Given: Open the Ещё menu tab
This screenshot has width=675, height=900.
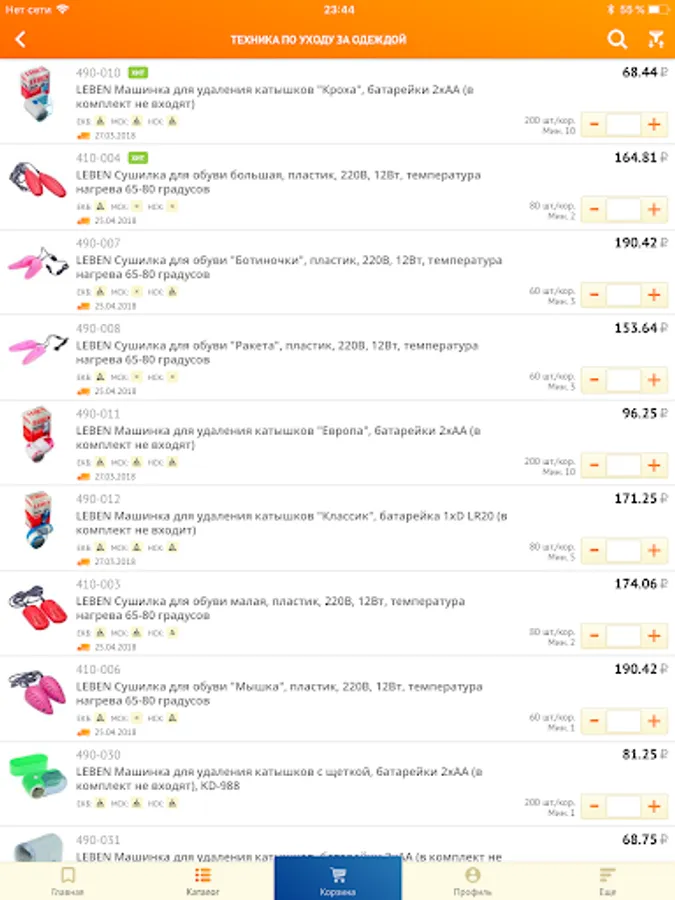Looking at the screenshot, I should click(x=607, y=880).
